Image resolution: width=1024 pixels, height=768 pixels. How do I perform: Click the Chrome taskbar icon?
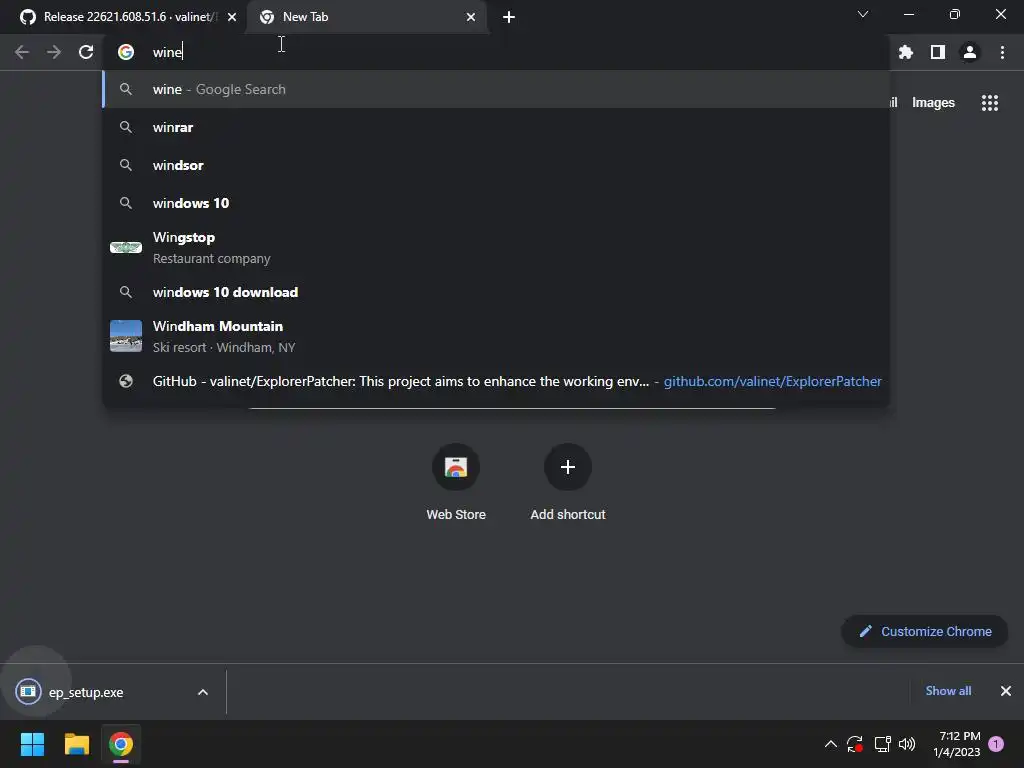point(121,744)
